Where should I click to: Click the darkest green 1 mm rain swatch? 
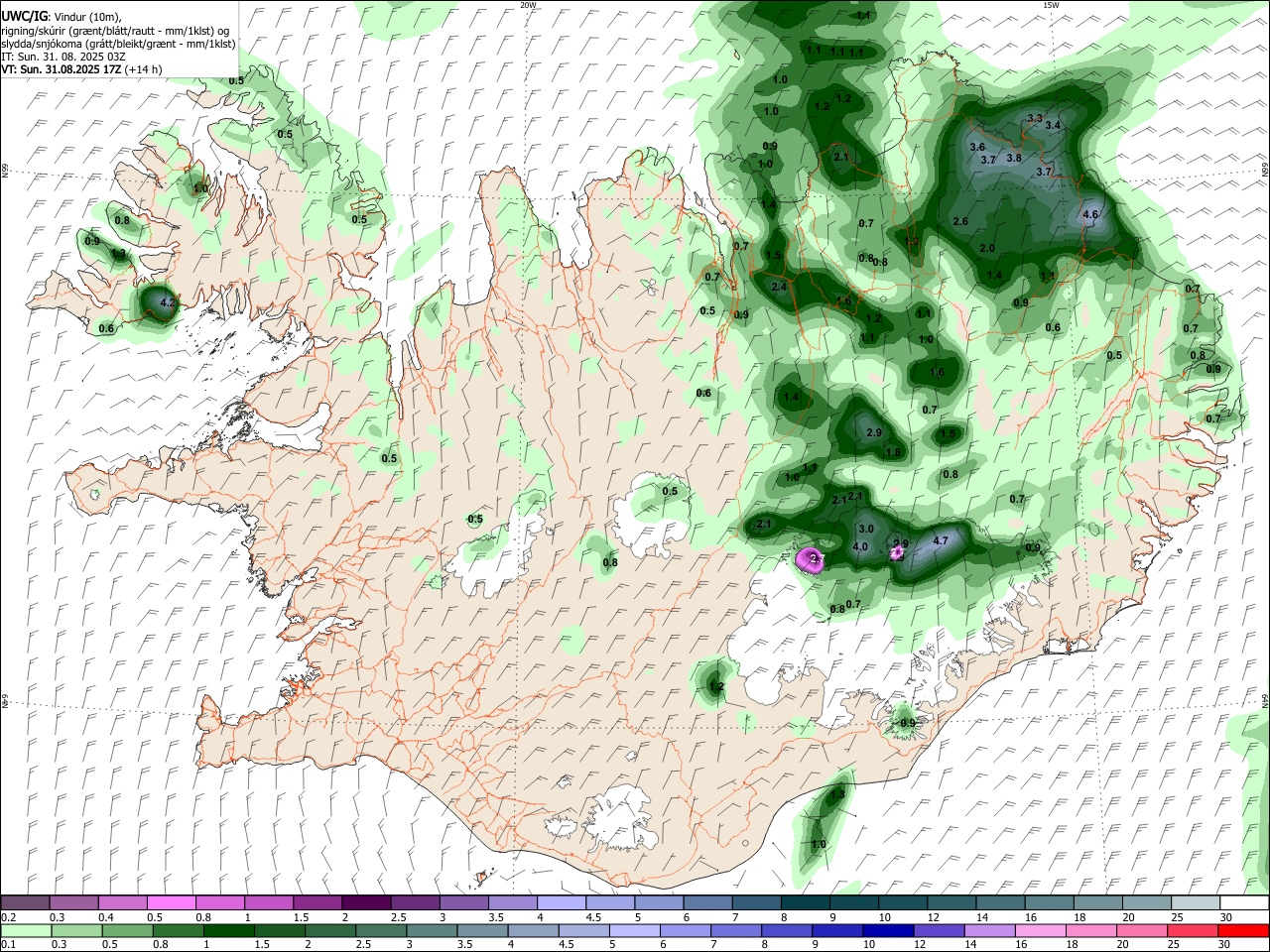(x=229, y=930)
